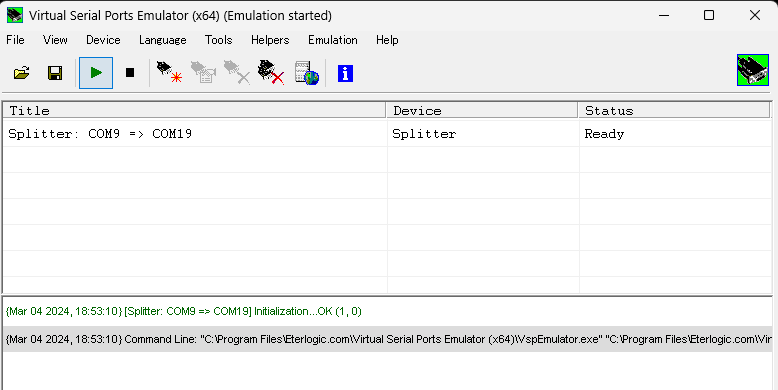Viewport: 778px width, 390px height.
Task: Click the server and globe toolbar icon
Action: (306, 73)
